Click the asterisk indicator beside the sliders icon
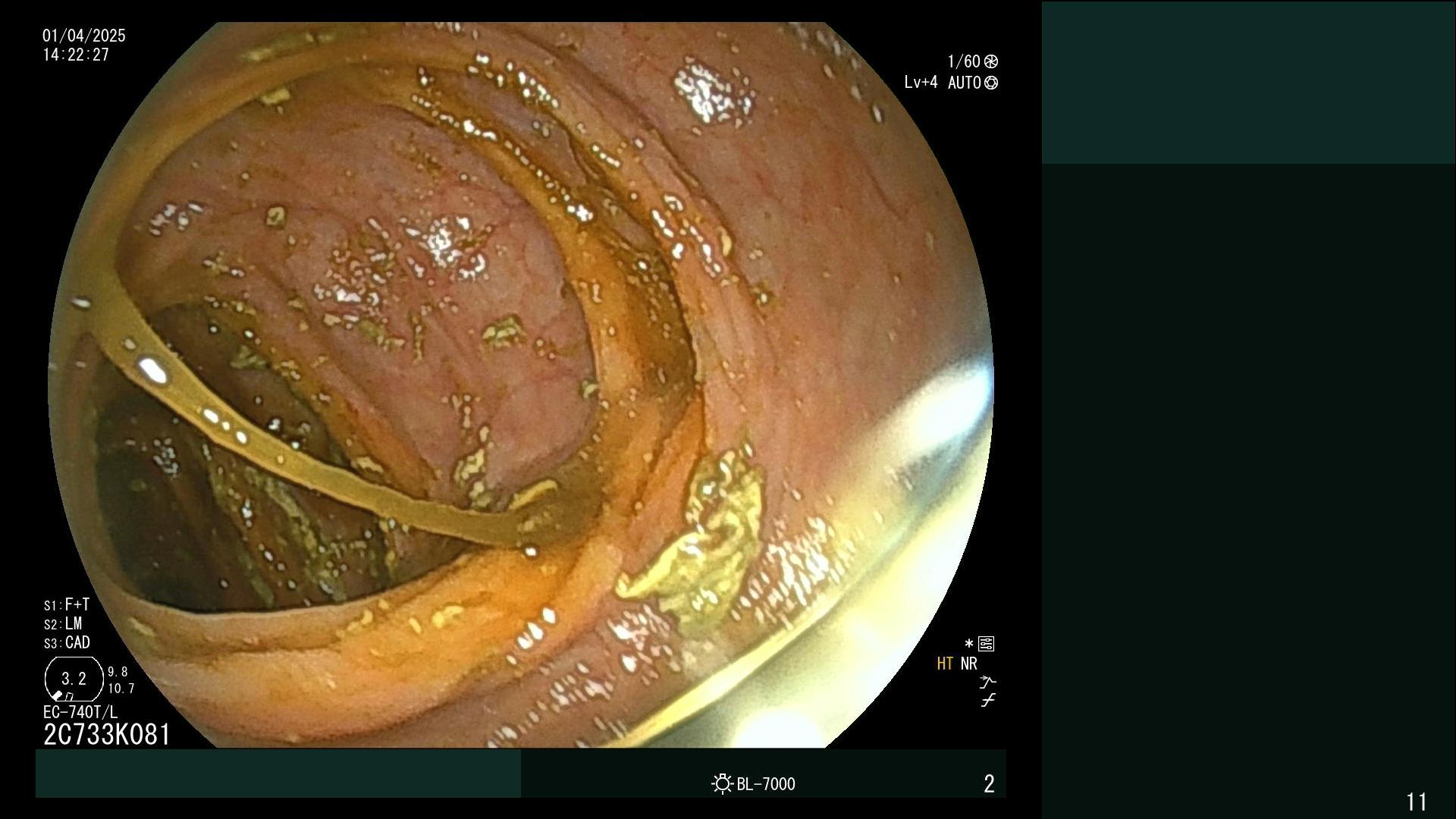Image resolution: width=1456 pixels, height=819 pixels. tap(968, 644)
